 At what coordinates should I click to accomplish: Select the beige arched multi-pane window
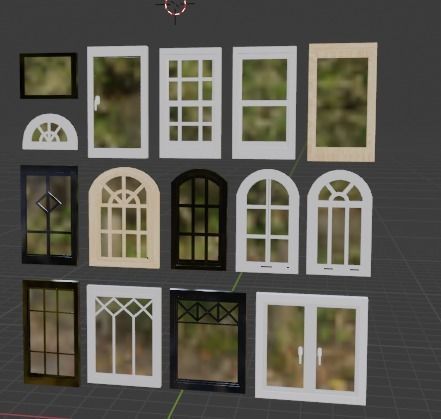[x=124, y=218]
